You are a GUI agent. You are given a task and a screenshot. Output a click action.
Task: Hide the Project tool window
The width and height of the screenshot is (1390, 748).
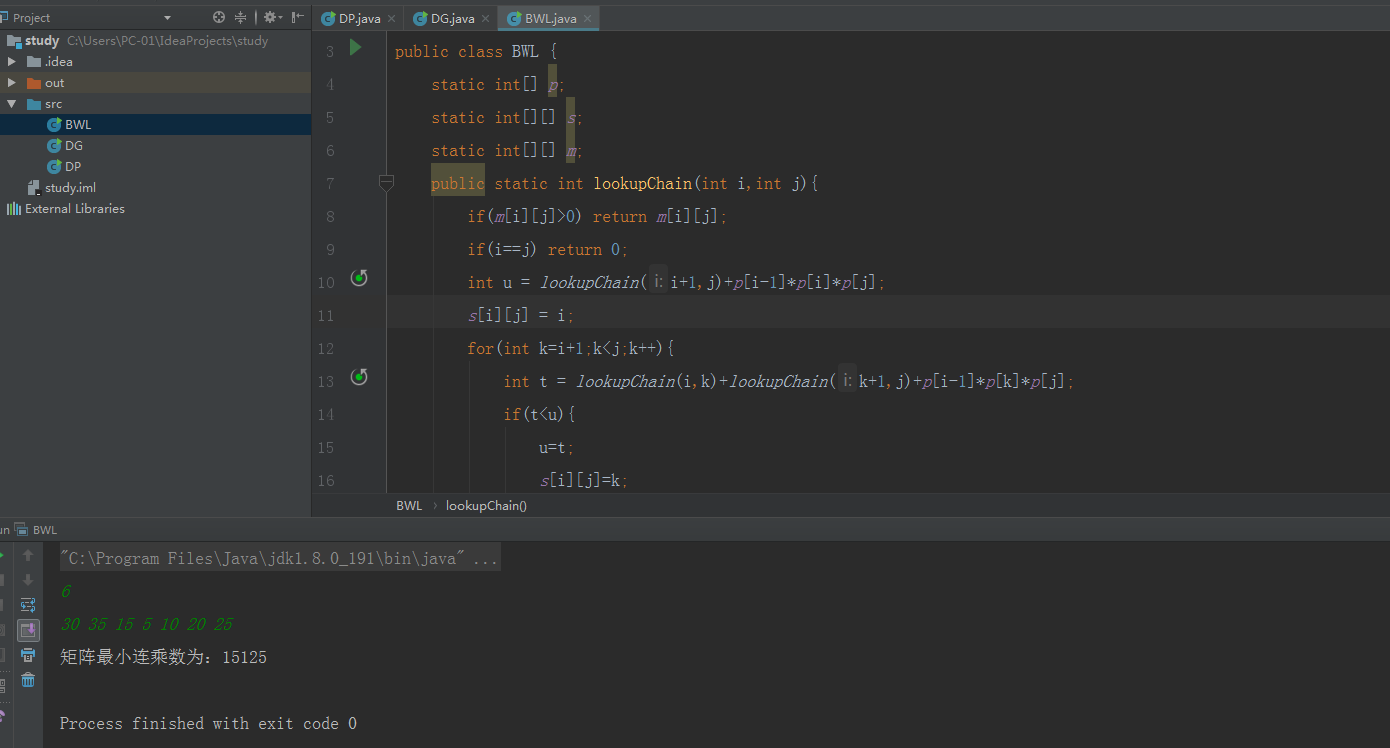[x=298, y=17]
